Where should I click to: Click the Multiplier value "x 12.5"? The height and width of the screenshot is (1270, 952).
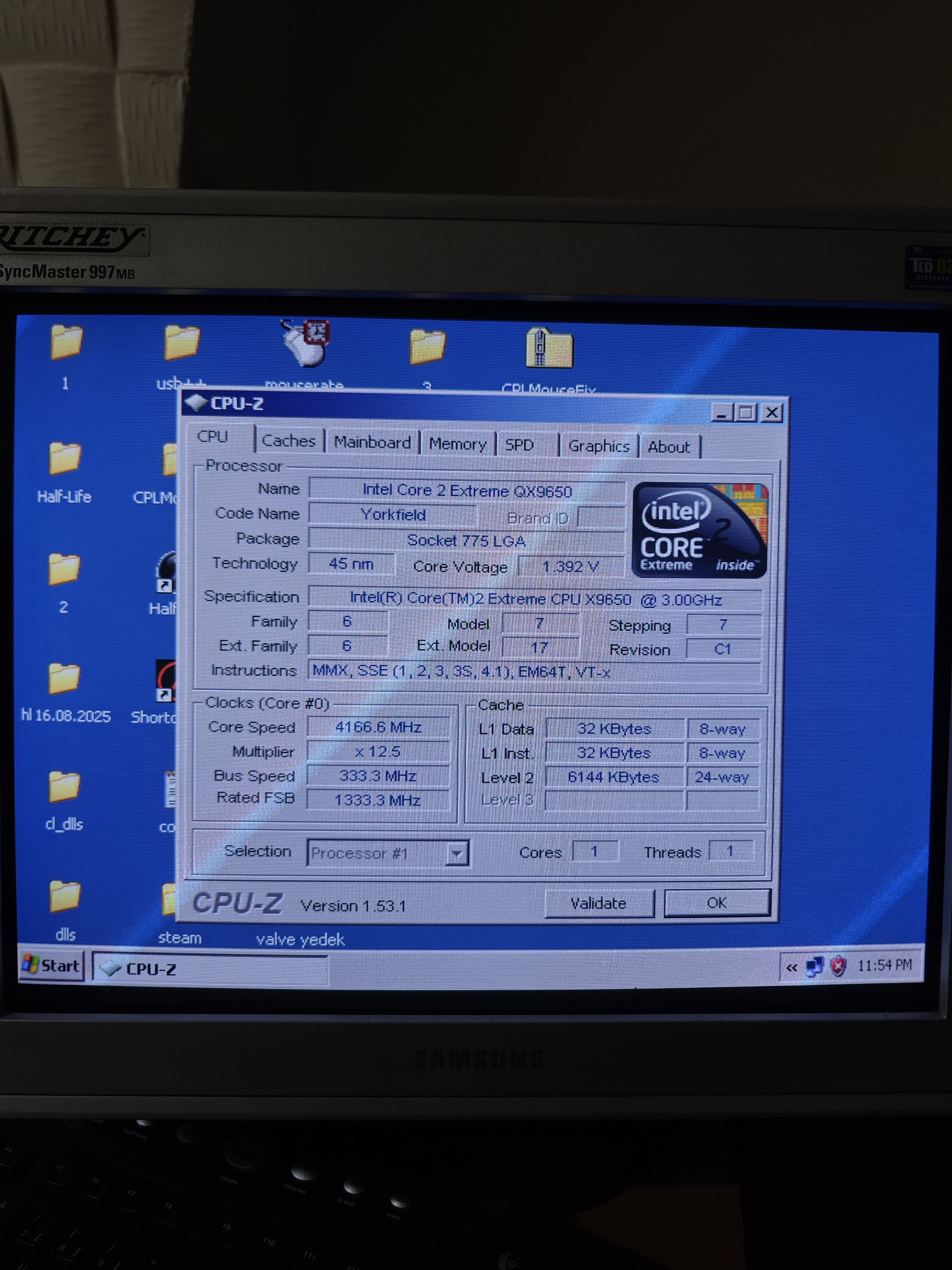(x=378, y=751)
